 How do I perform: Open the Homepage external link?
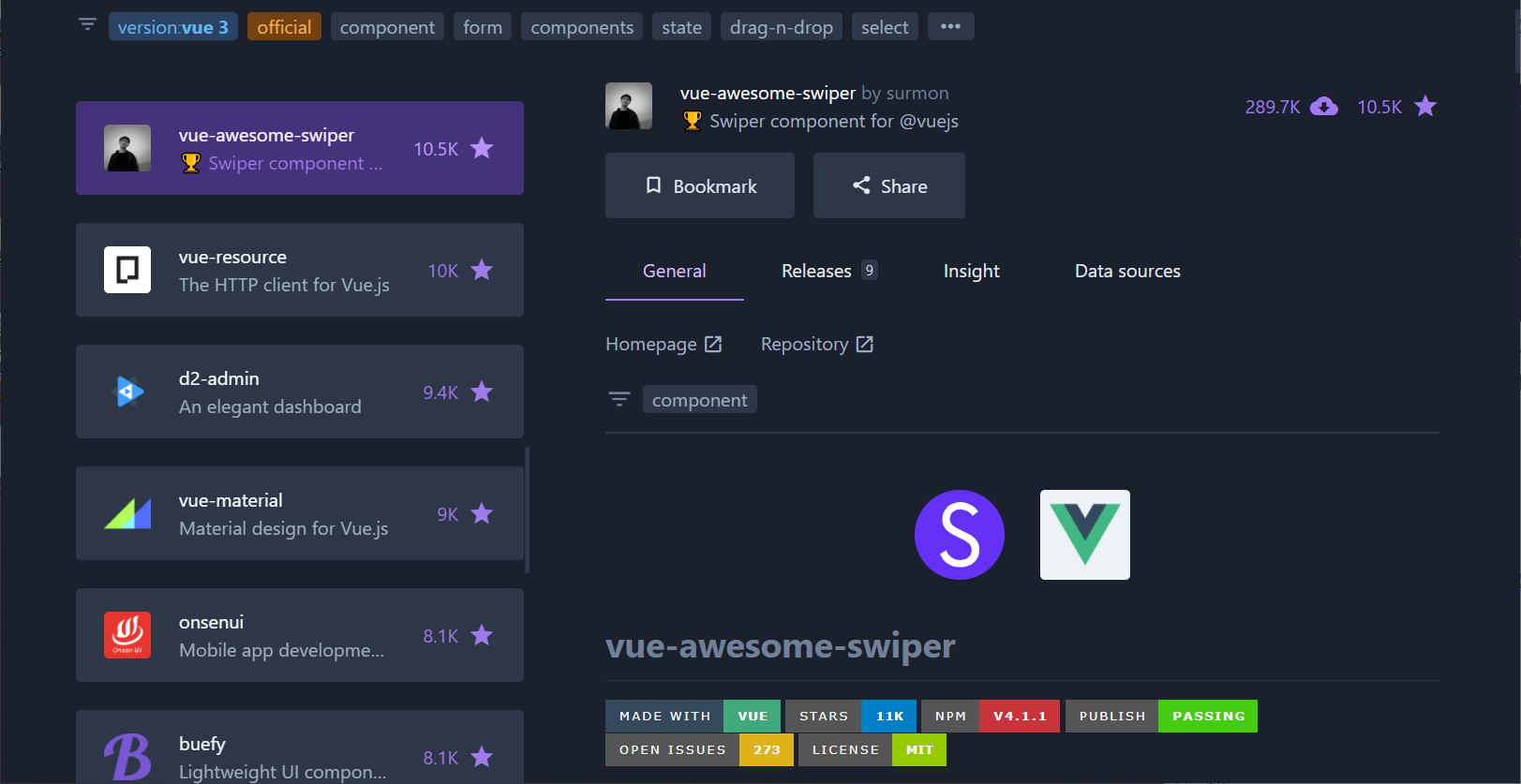(x=664, y=344)
